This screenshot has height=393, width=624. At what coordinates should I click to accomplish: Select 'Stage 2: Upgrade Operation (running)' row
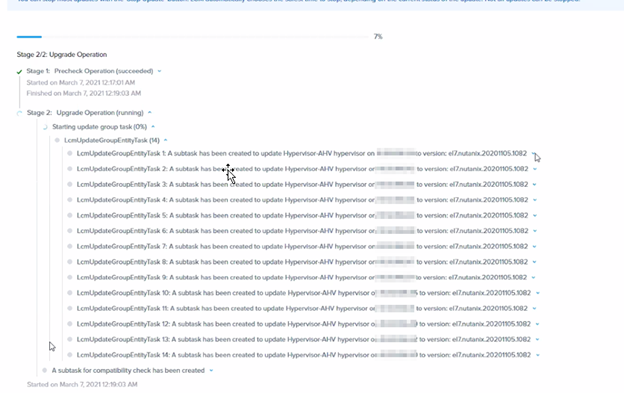click(x=85, y=113)
